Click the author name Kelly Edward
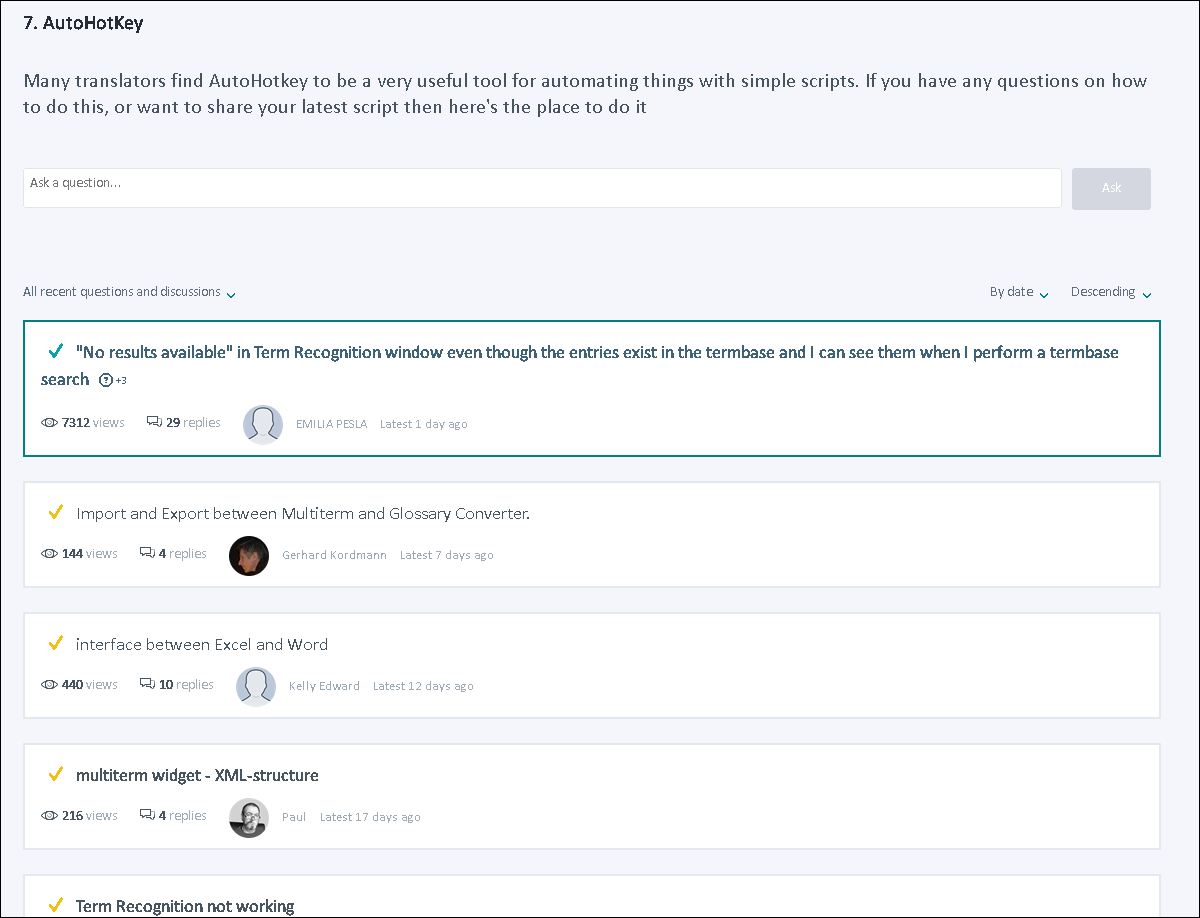The height and width of the screenshot is (918, 1200). click(324, 686)
